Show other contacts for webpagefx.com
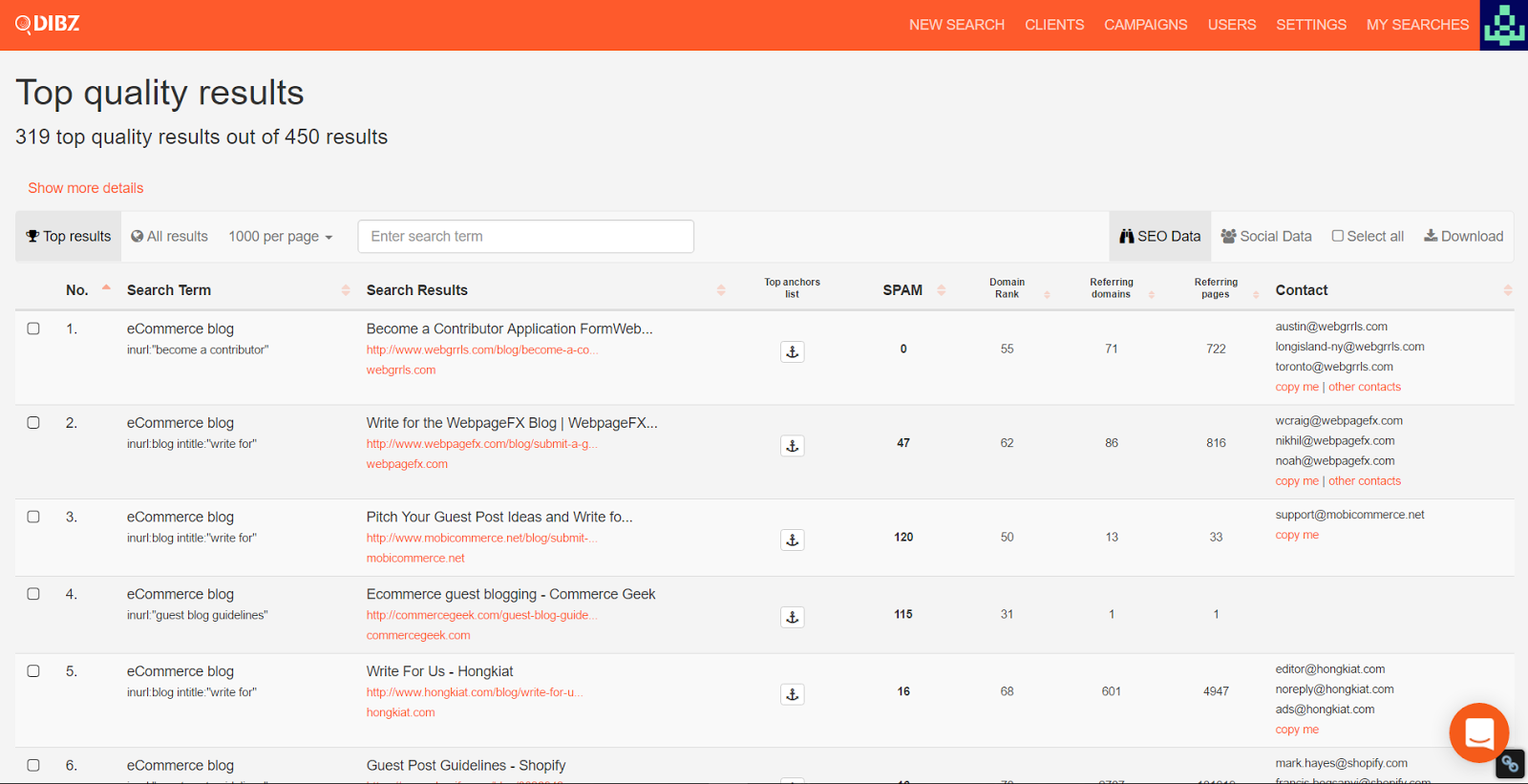Image resolution: width=1528 pixels, height=784 pixels. pos(1365,481)
